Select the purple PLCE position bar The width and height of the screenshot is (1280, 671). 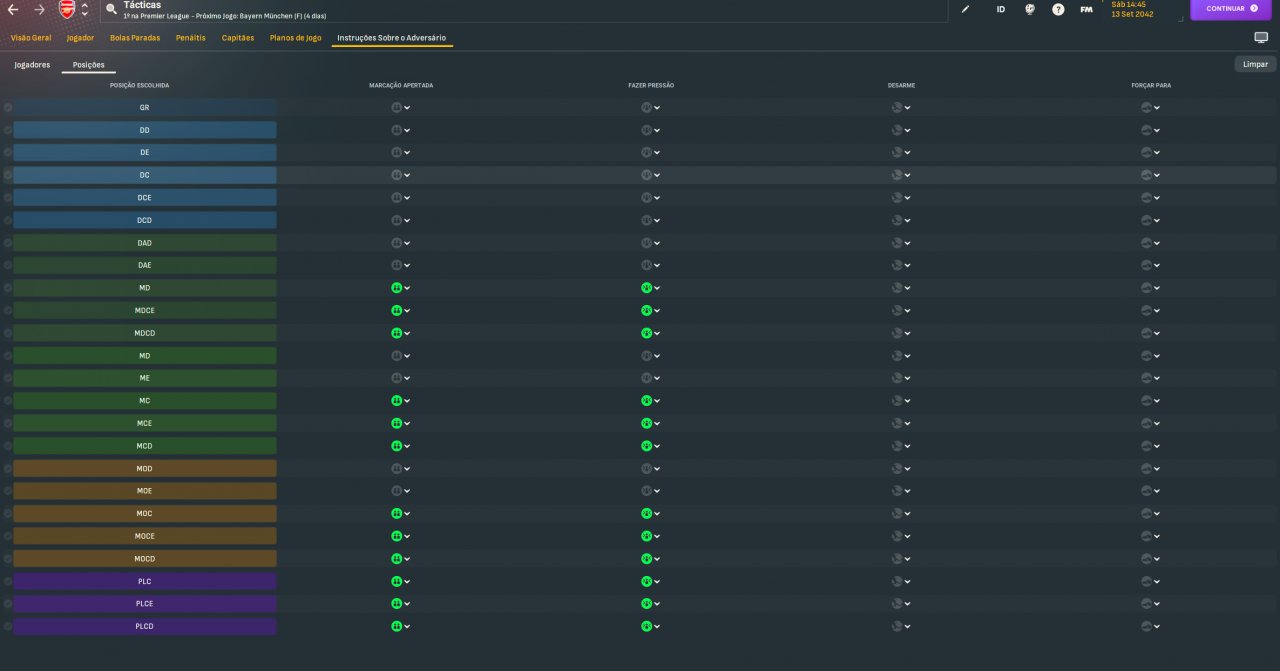(x=145, y=604)
